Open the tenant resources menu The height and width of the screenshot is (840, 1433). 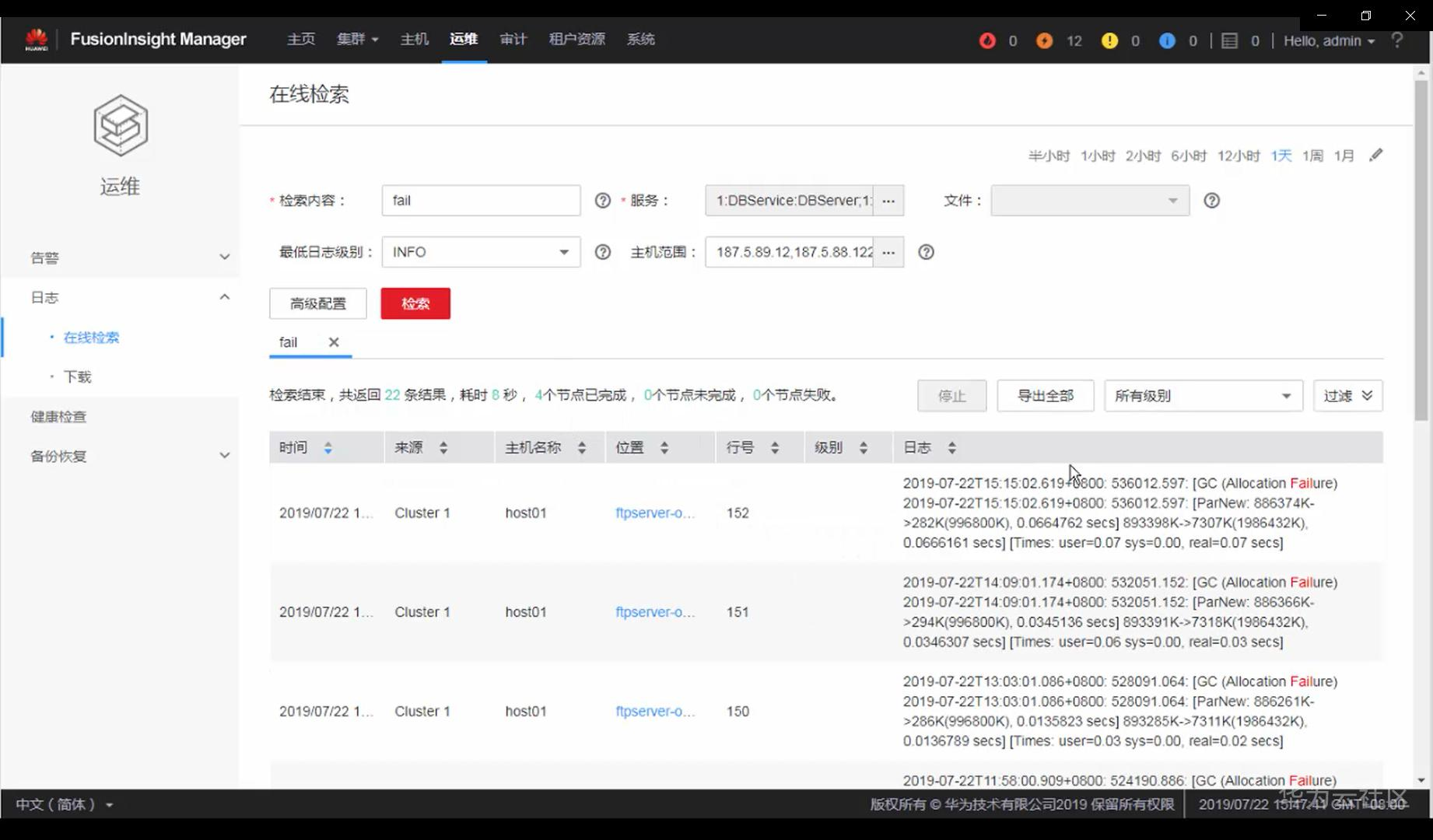coord(577,40)
